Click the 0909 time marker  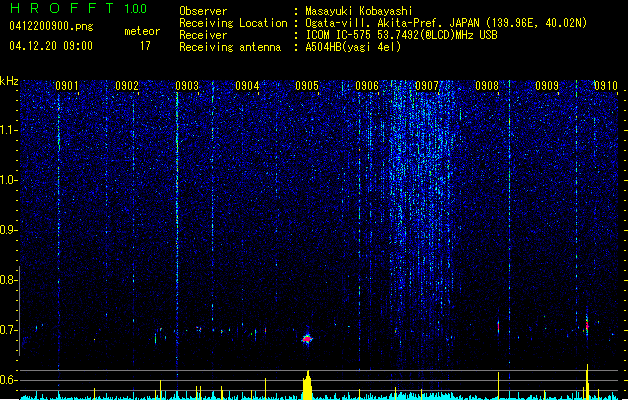(547, 86)
